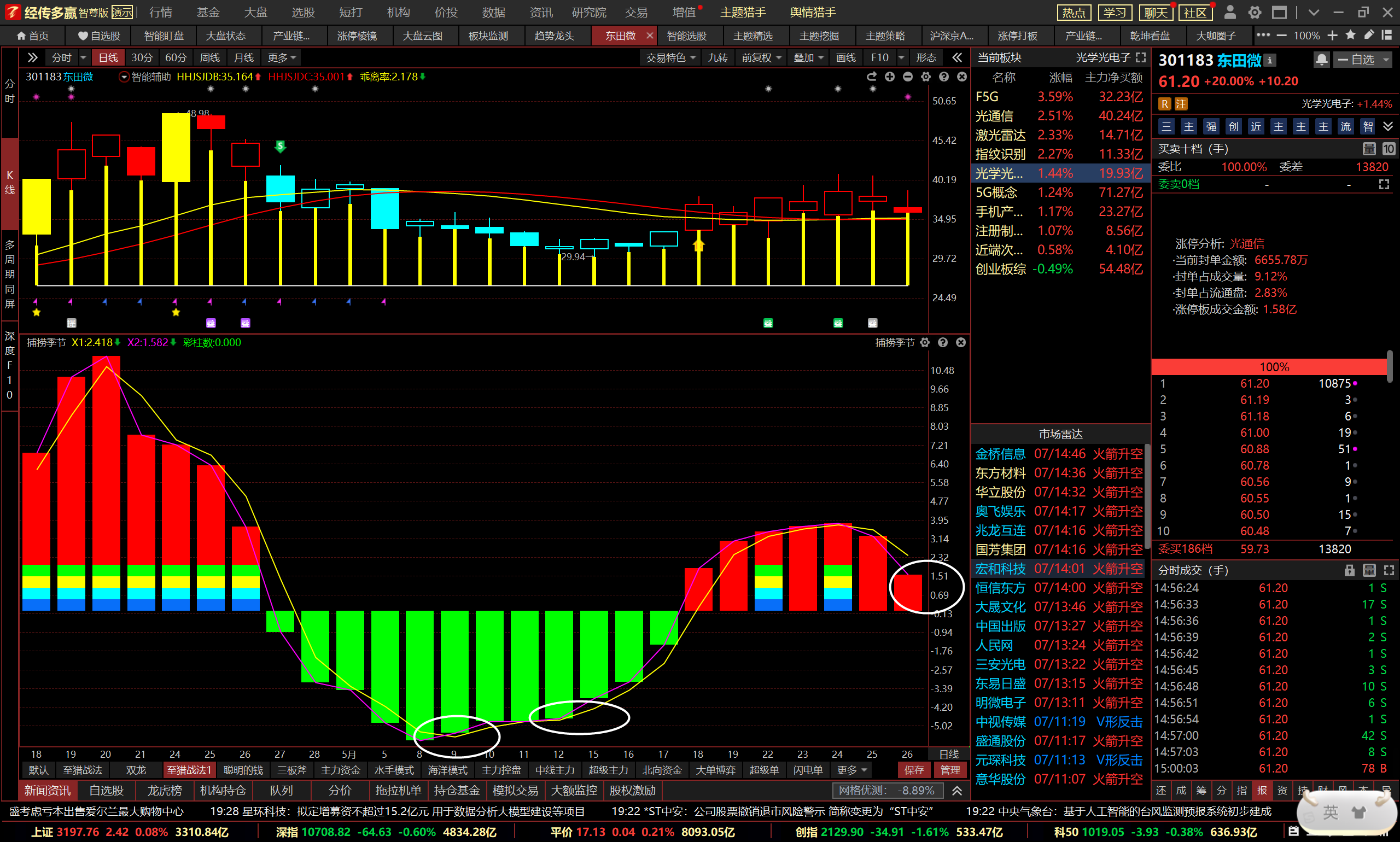Collapse the side panel with double-left chevron
Image resolution: width=1400 pixels, height=842 pixels.
958,57
